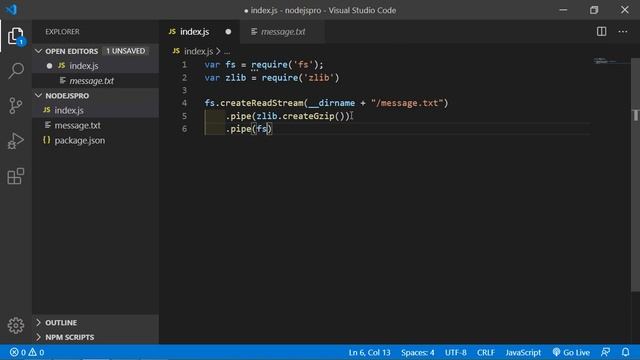Click the createReadStream code on line 4
640x360 pixels.
tap(261, 103)
